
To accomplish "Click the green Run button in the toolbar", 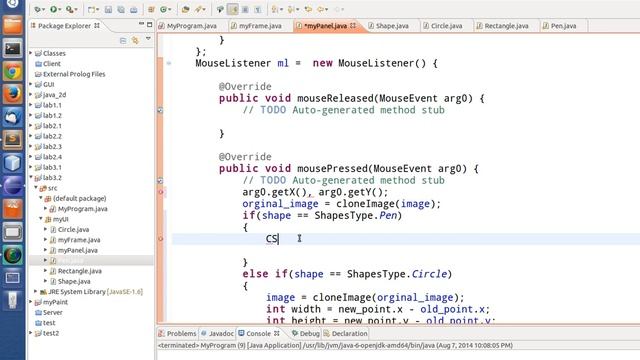I will pos(53,9).
